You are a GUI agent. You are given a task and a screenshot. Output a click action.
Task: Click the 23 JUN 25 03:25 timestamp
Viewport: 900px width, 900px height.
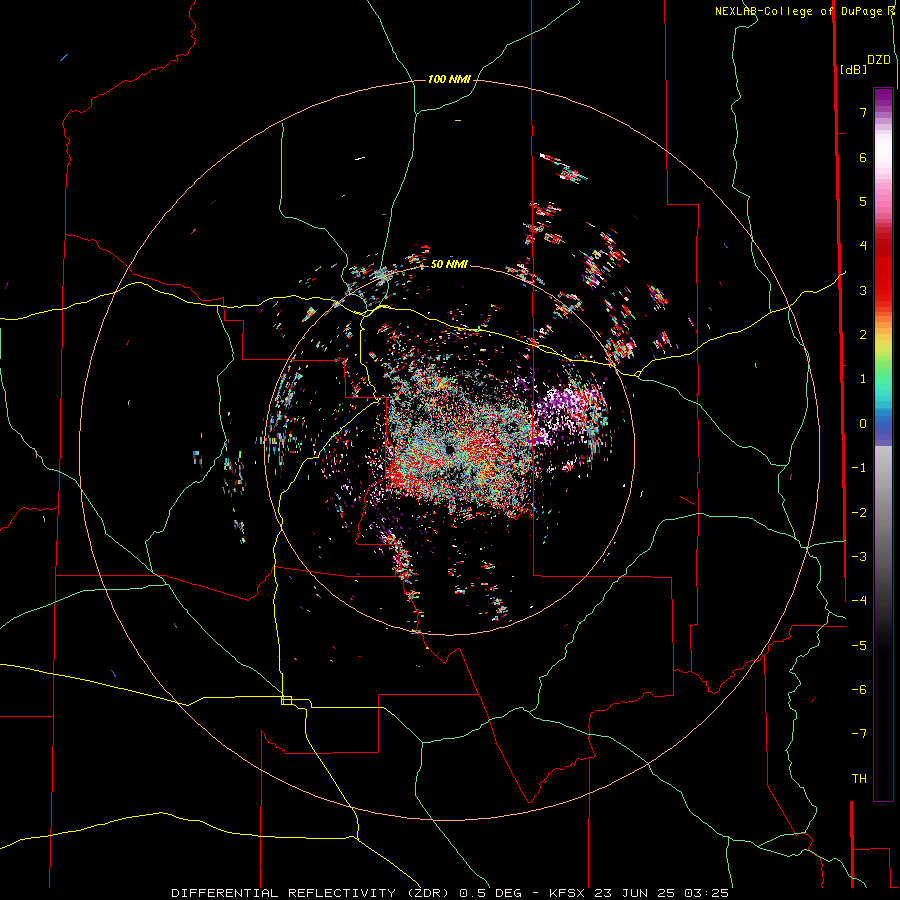(x=662, y=893)
